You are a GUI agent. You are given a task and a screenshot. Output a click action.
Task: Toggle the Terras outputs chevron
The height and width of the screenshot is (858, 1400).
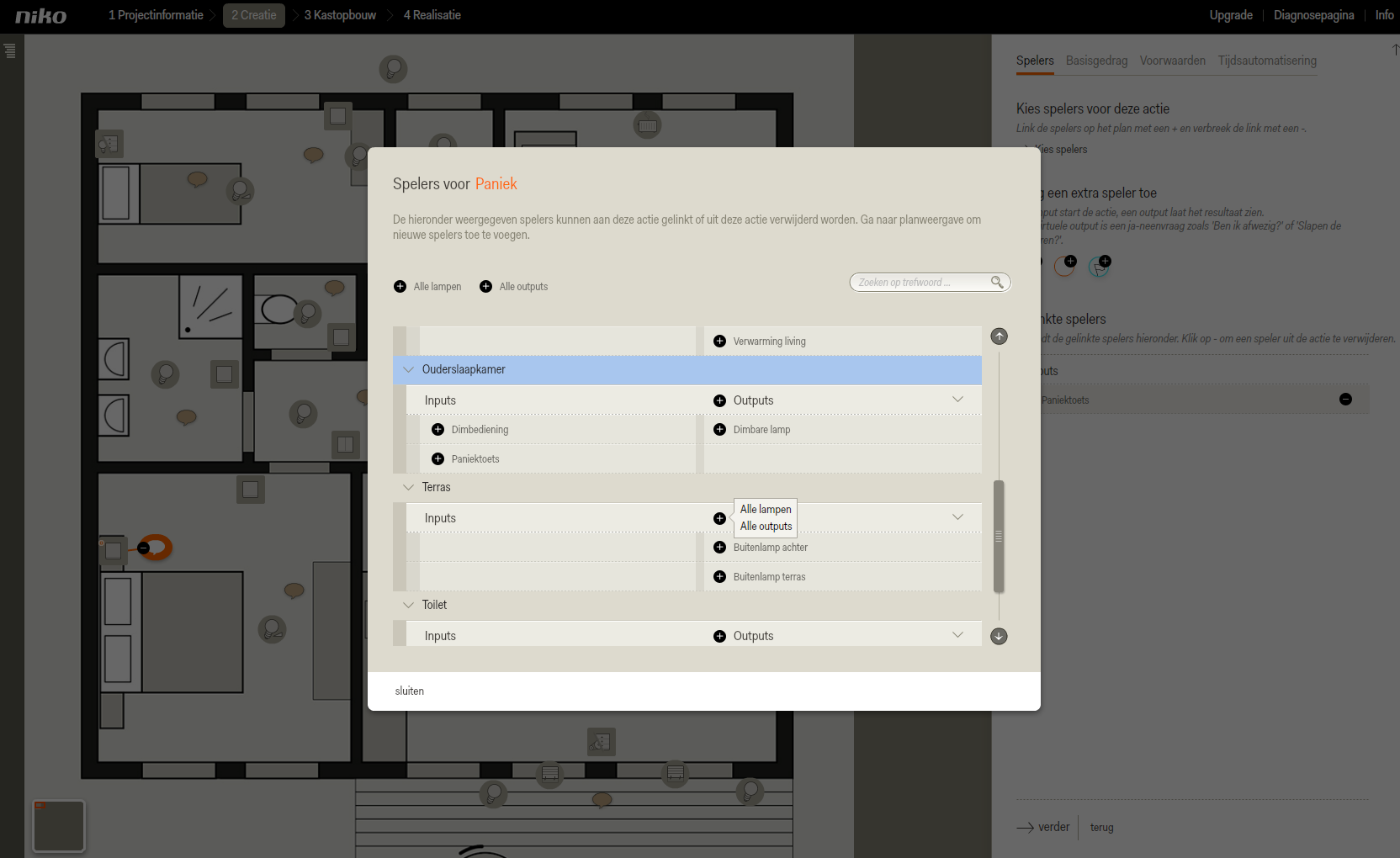[957, 517]
